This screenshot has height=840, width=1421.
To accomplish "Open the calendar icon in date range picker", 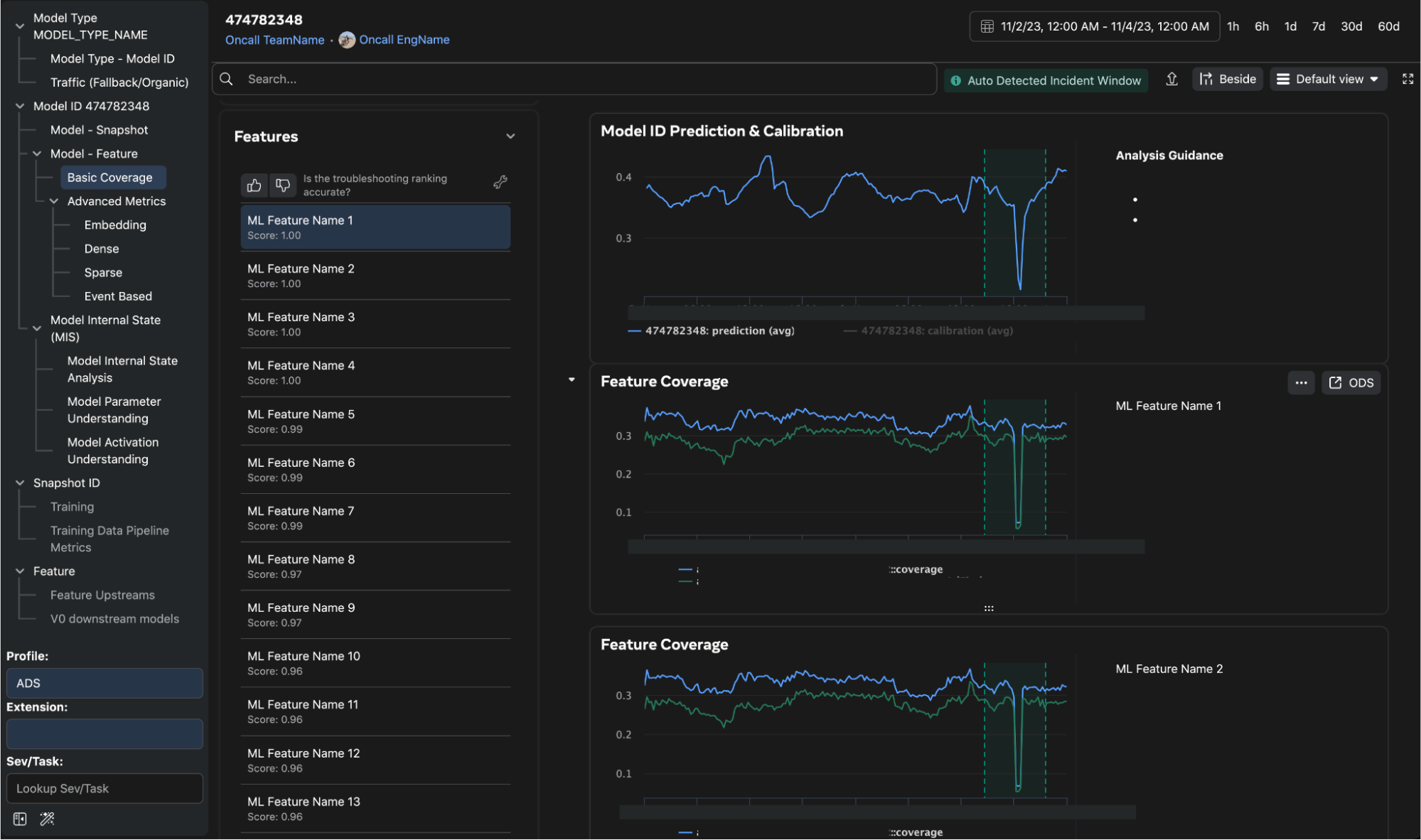I will tap(987, 26).
